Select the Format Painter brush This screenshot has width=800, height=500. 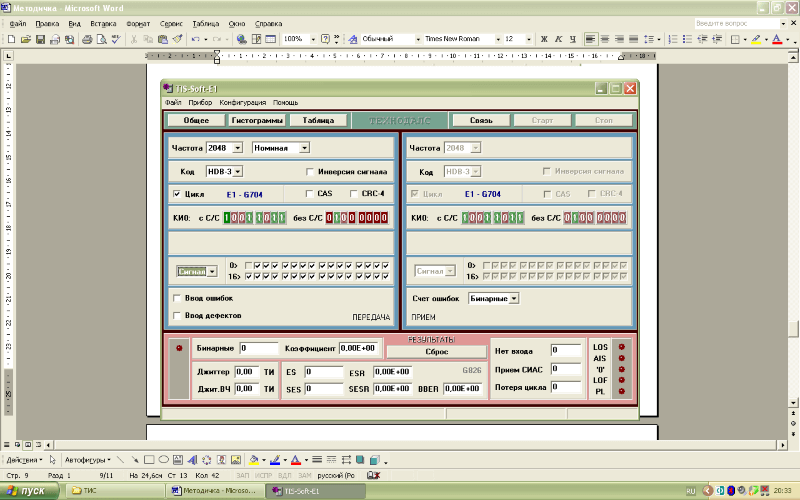tap(177, 39)
